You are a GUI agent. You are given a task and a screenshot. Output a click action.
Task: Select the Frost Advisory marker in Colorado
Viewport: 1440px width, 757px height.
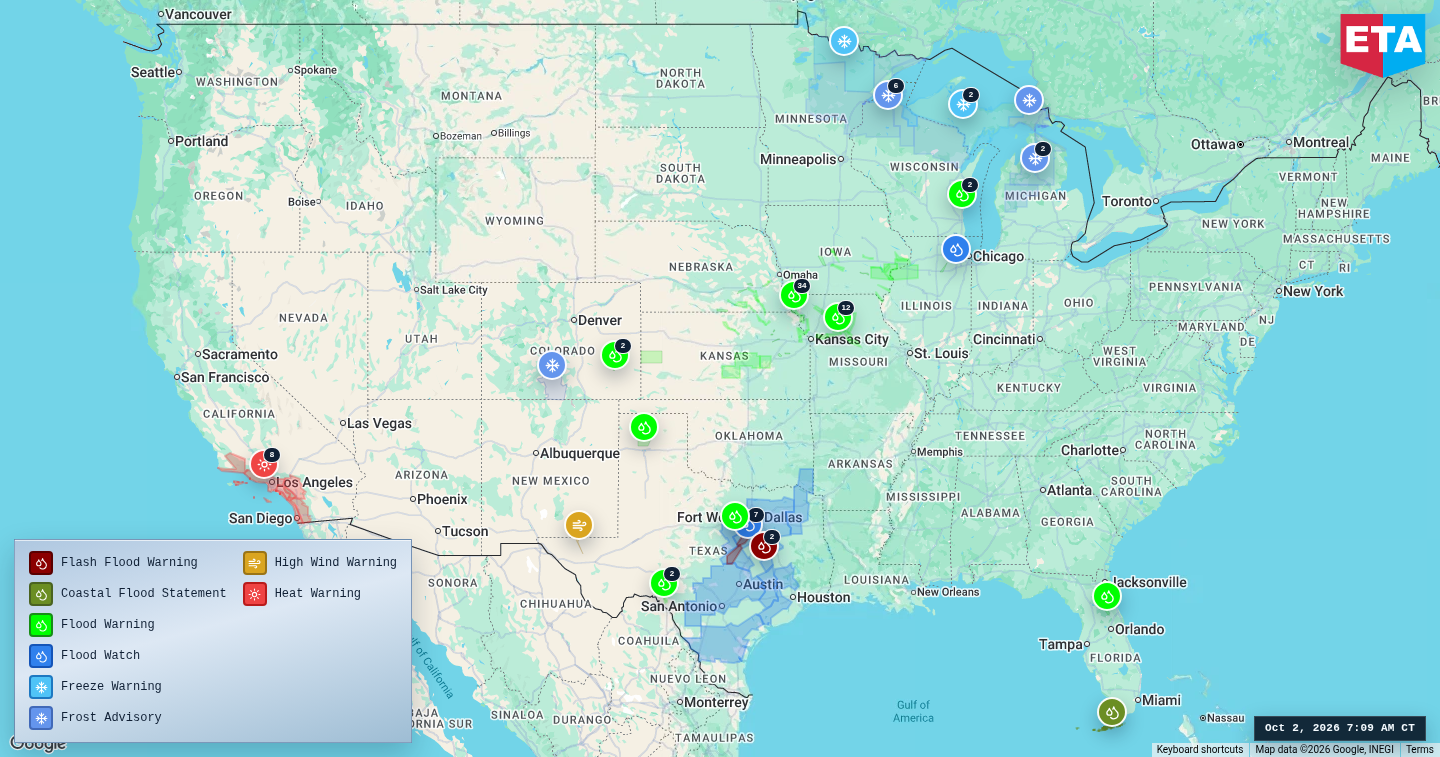(x=552, y=365)
